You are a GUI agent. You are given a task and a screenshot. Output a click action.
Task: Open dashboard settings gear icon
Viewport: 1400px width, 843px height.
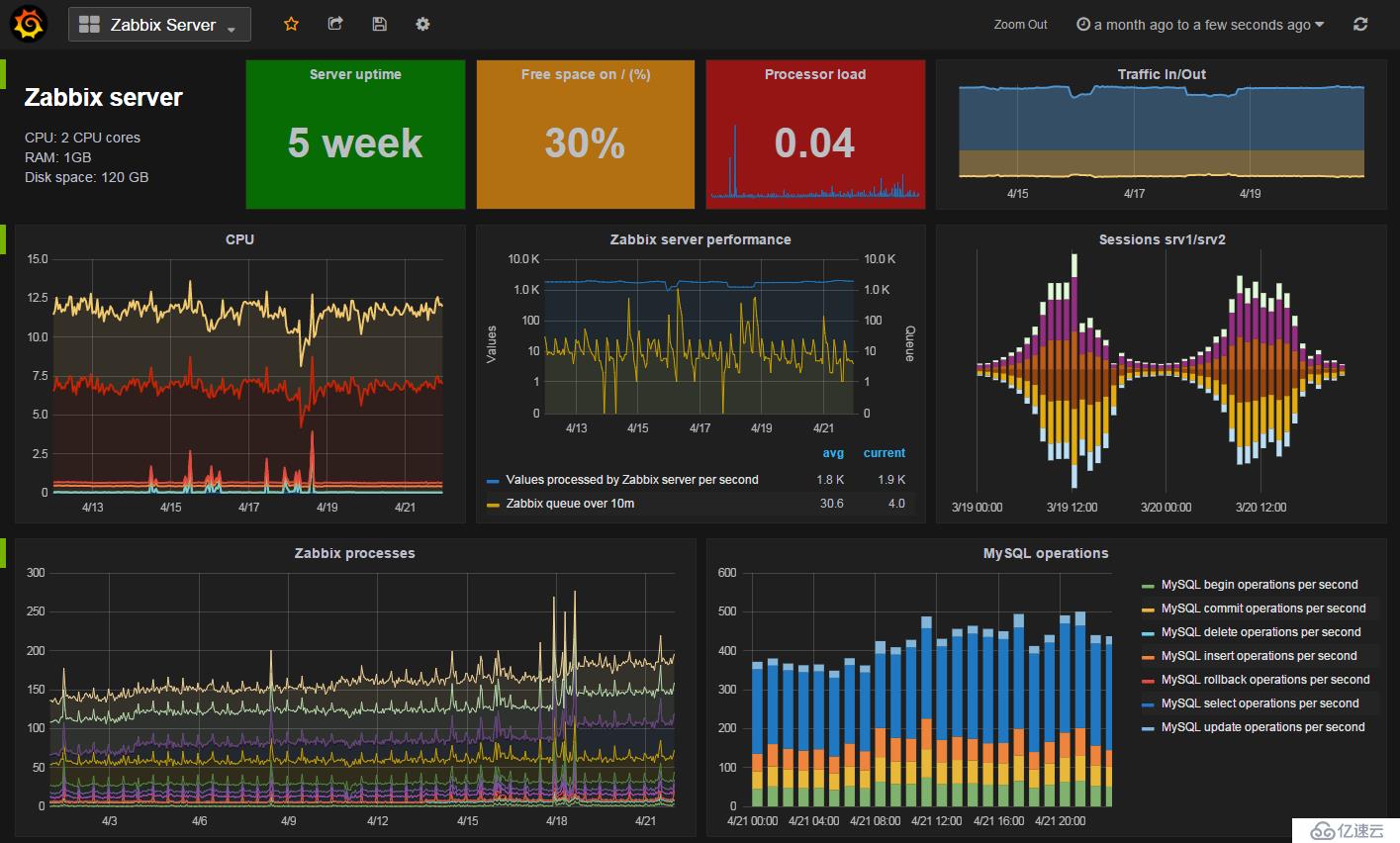click(x=422, y=24)
